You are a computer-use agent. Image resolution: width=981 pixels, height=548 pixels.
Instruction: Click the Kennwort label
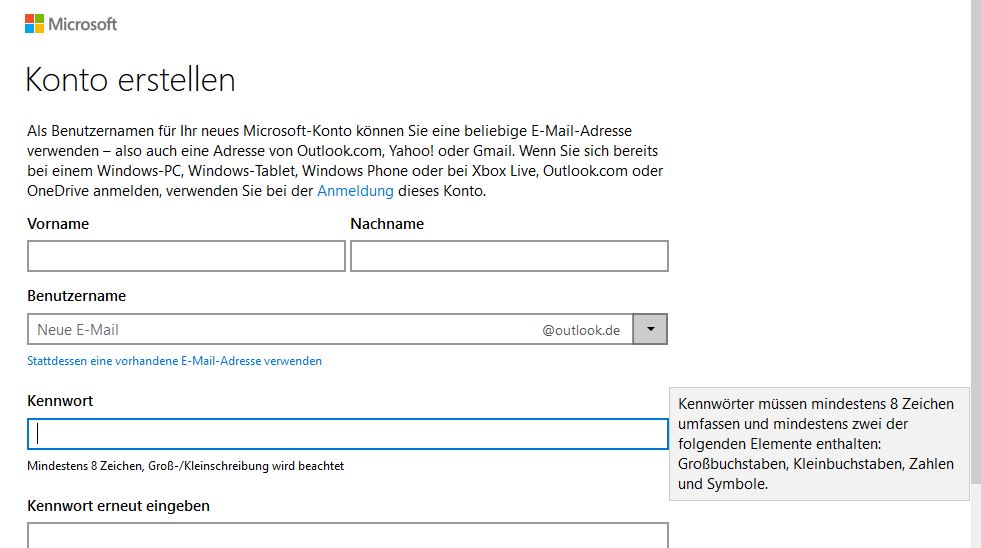[x=60, y=401]
